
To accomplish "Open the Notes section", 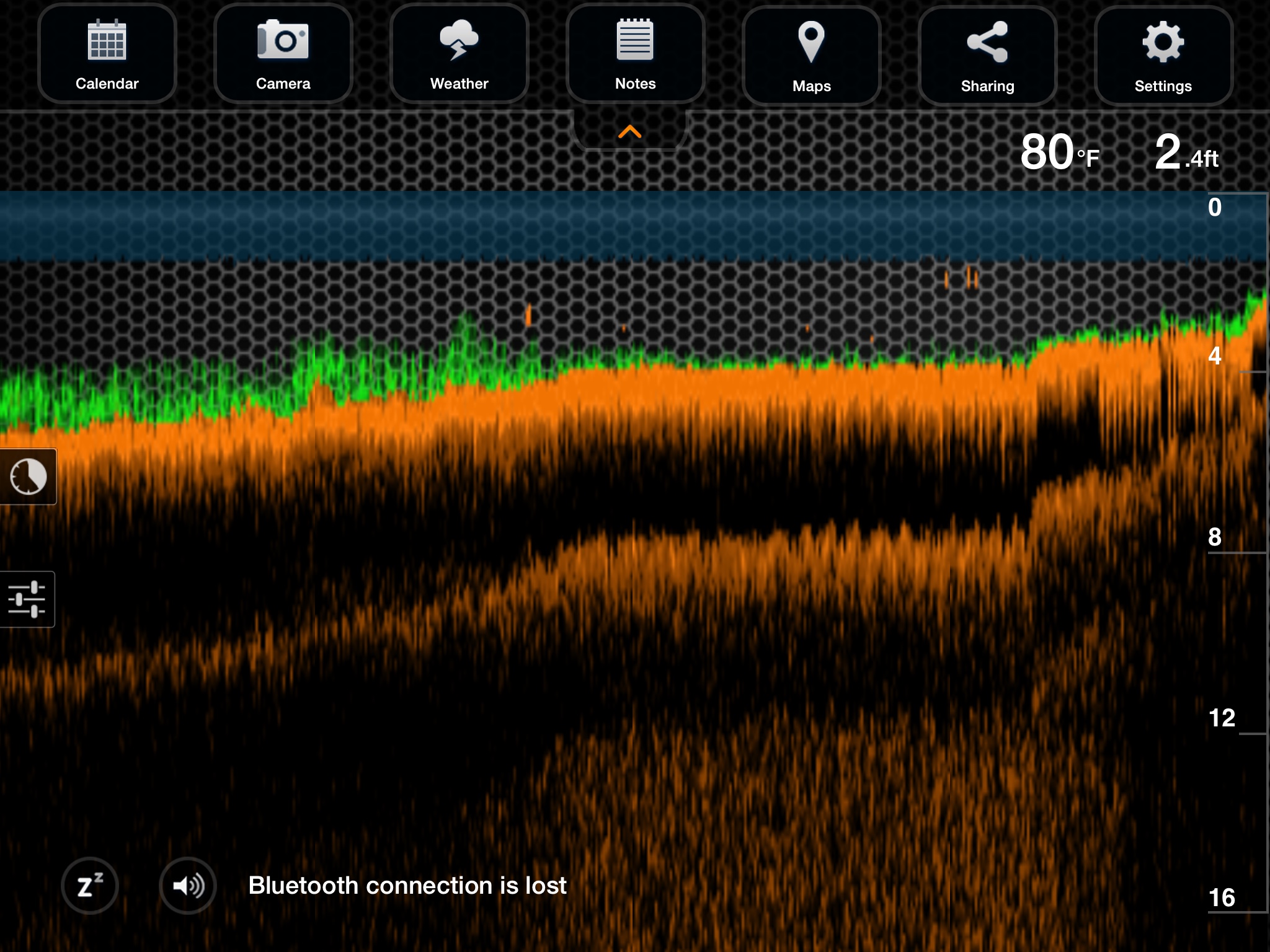I will pyautogui.click(x=635, y=55).
